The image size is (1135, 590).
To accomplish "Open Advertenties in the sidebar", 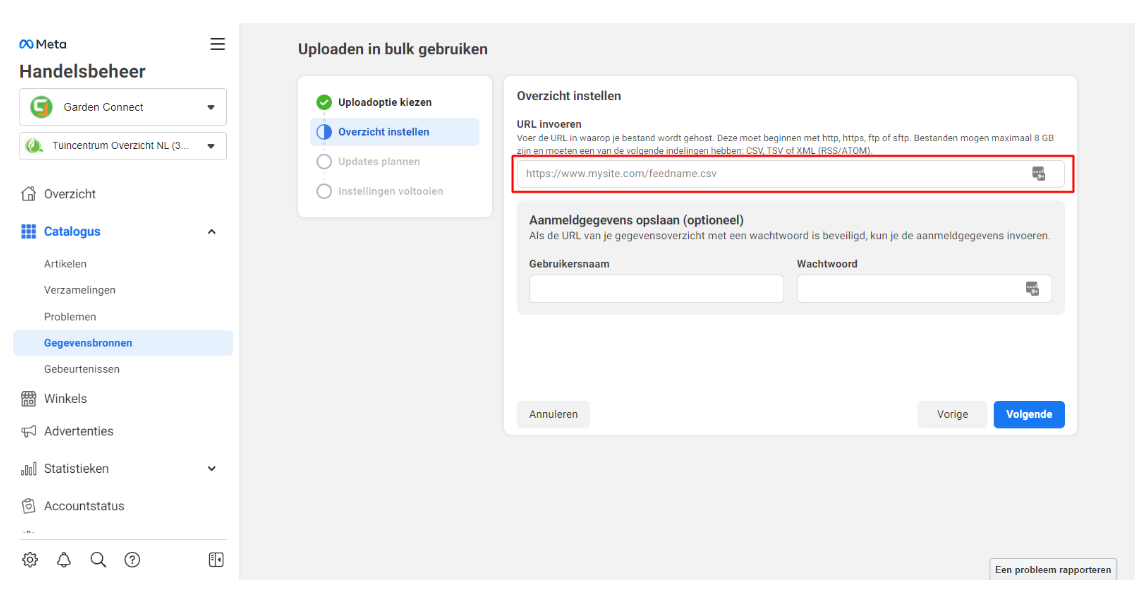I will pyautogui.click(x=78, y=431).
